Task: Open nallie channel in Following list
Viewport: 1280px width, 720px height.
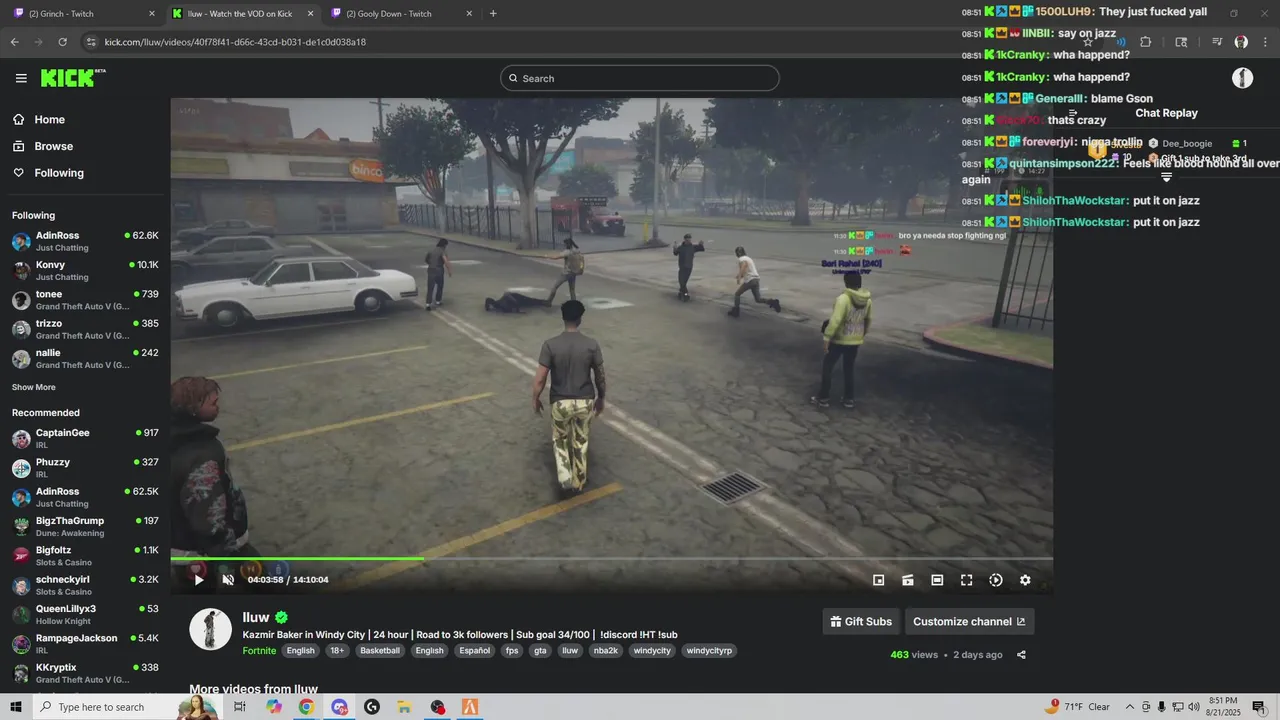Action: [x=85, y=358]
